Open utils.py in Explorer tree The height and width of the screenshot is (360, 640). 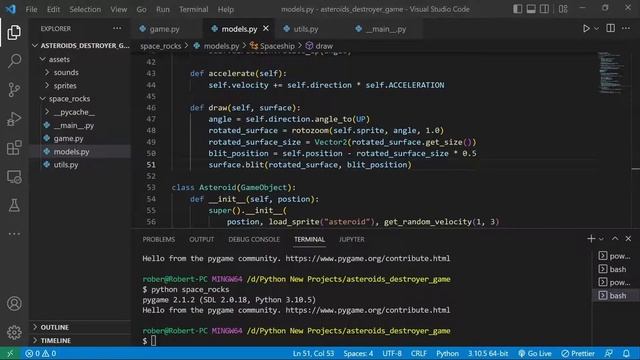click(x=80, y=165)
